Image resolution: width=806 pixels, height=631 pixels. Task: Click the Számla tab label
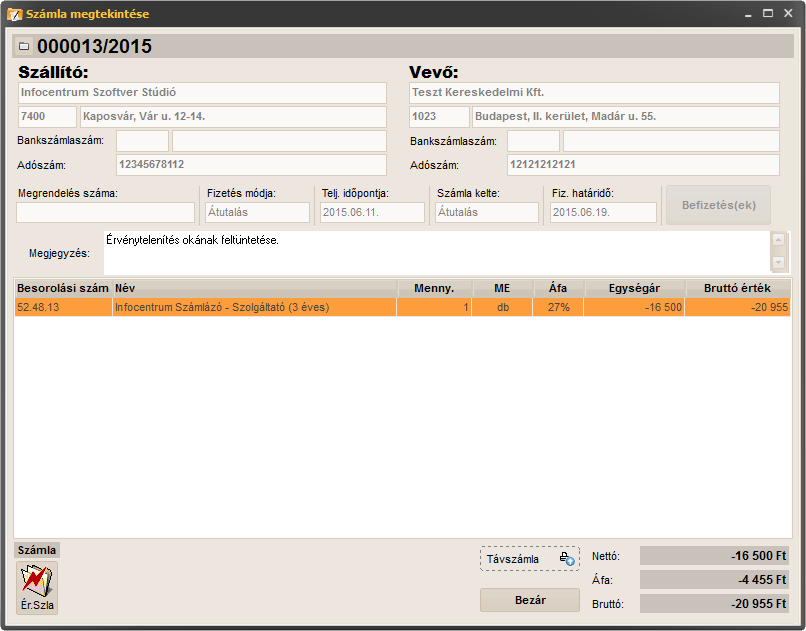point(37,550)
